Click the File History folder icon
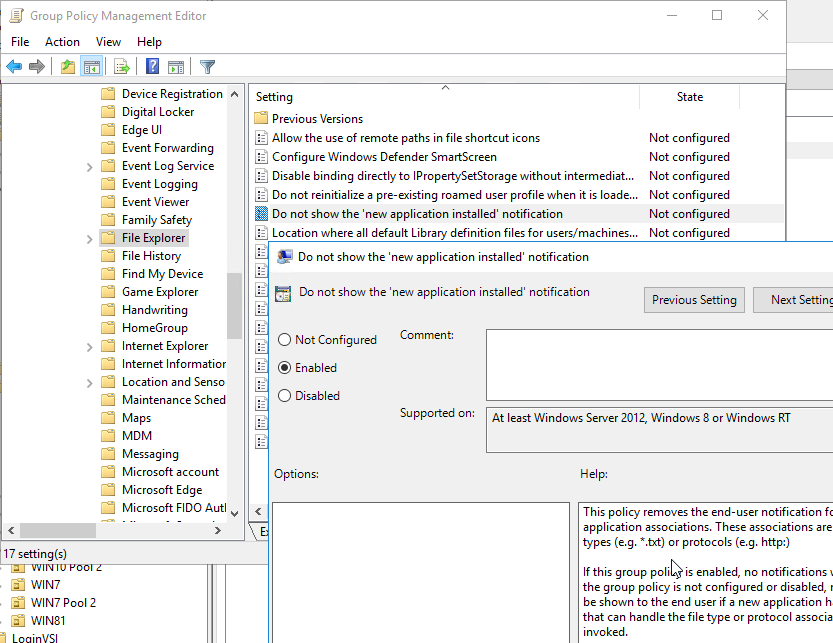 [108, 256]
